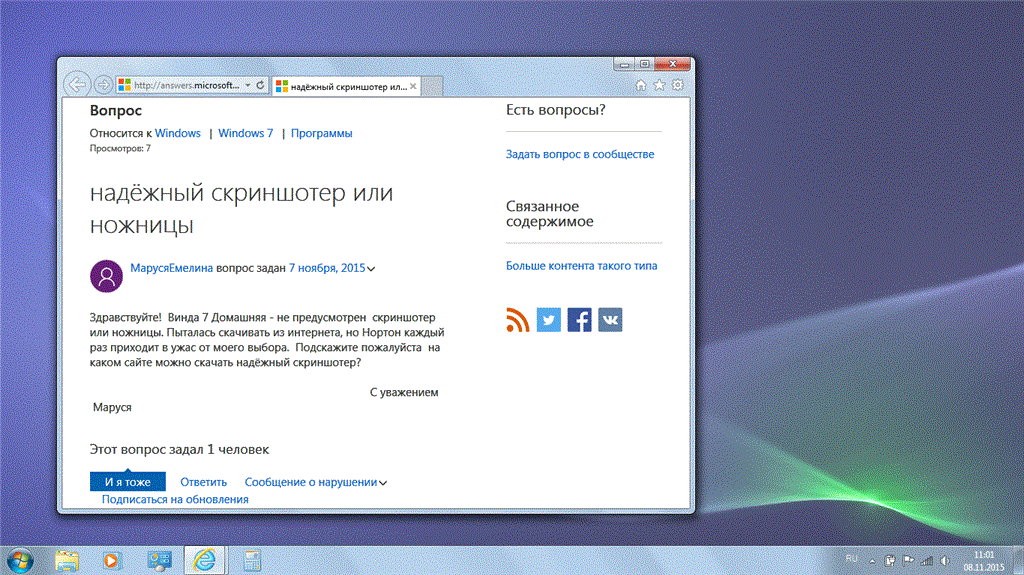Click the browser Forward arrow button
1024x575 pixels.
click(x=103, y=85)
